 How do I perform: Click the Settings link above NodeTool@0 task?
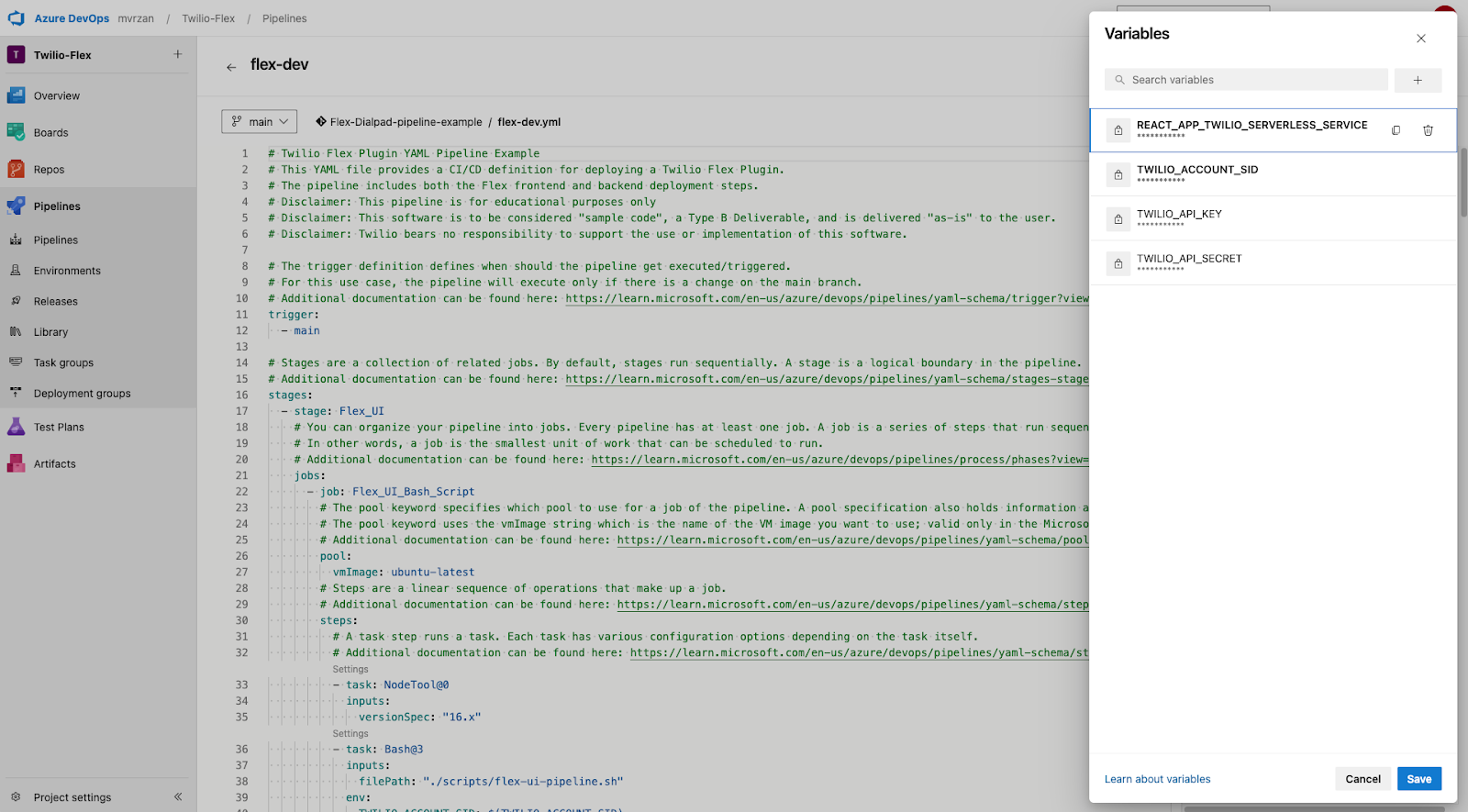coord(350,669)
